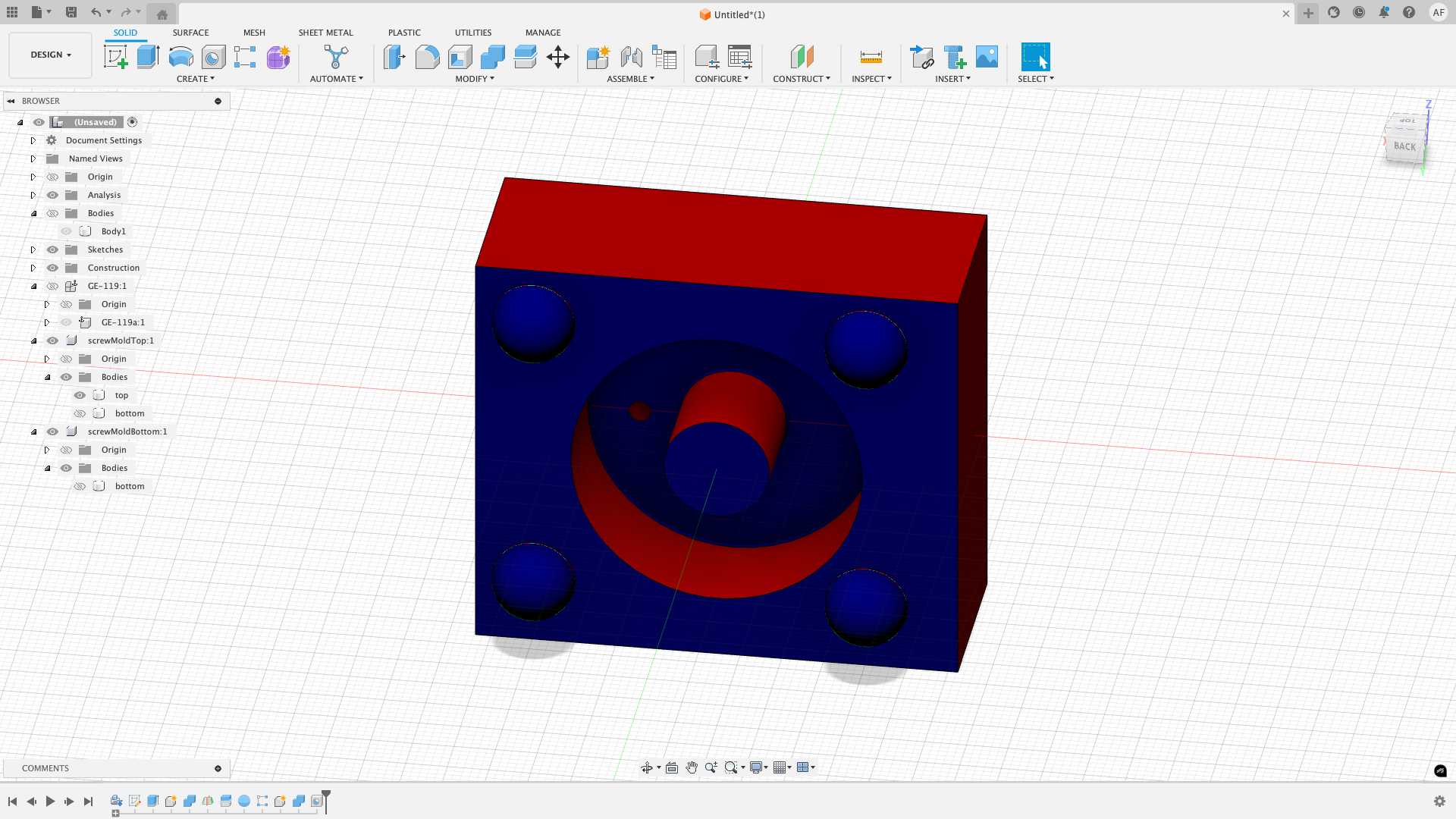
Task: Select the Fillet tool
Action: tap(427, 57)
